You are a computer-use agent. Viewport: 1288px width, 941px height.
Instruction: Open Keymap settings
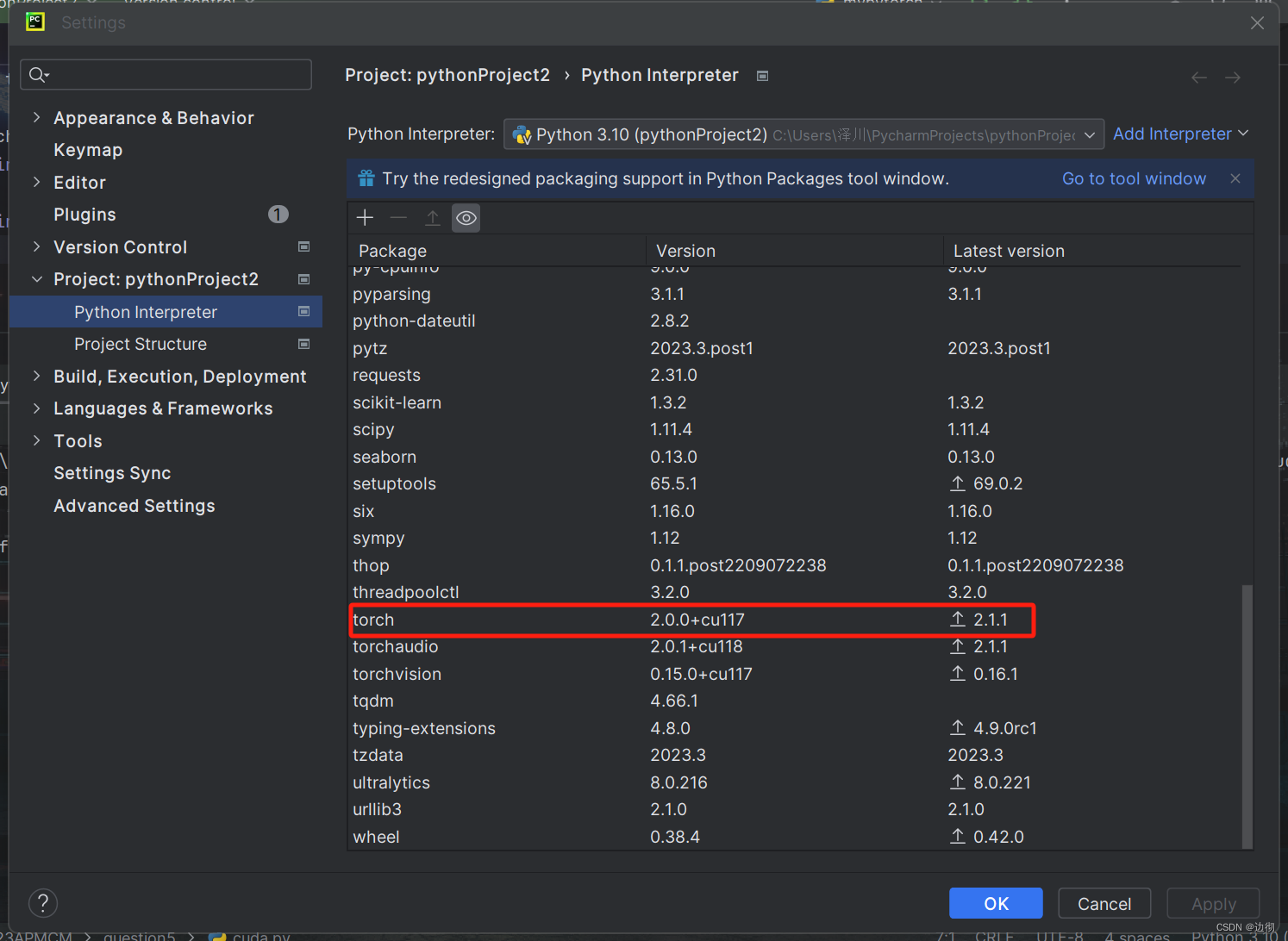point(88,150)
